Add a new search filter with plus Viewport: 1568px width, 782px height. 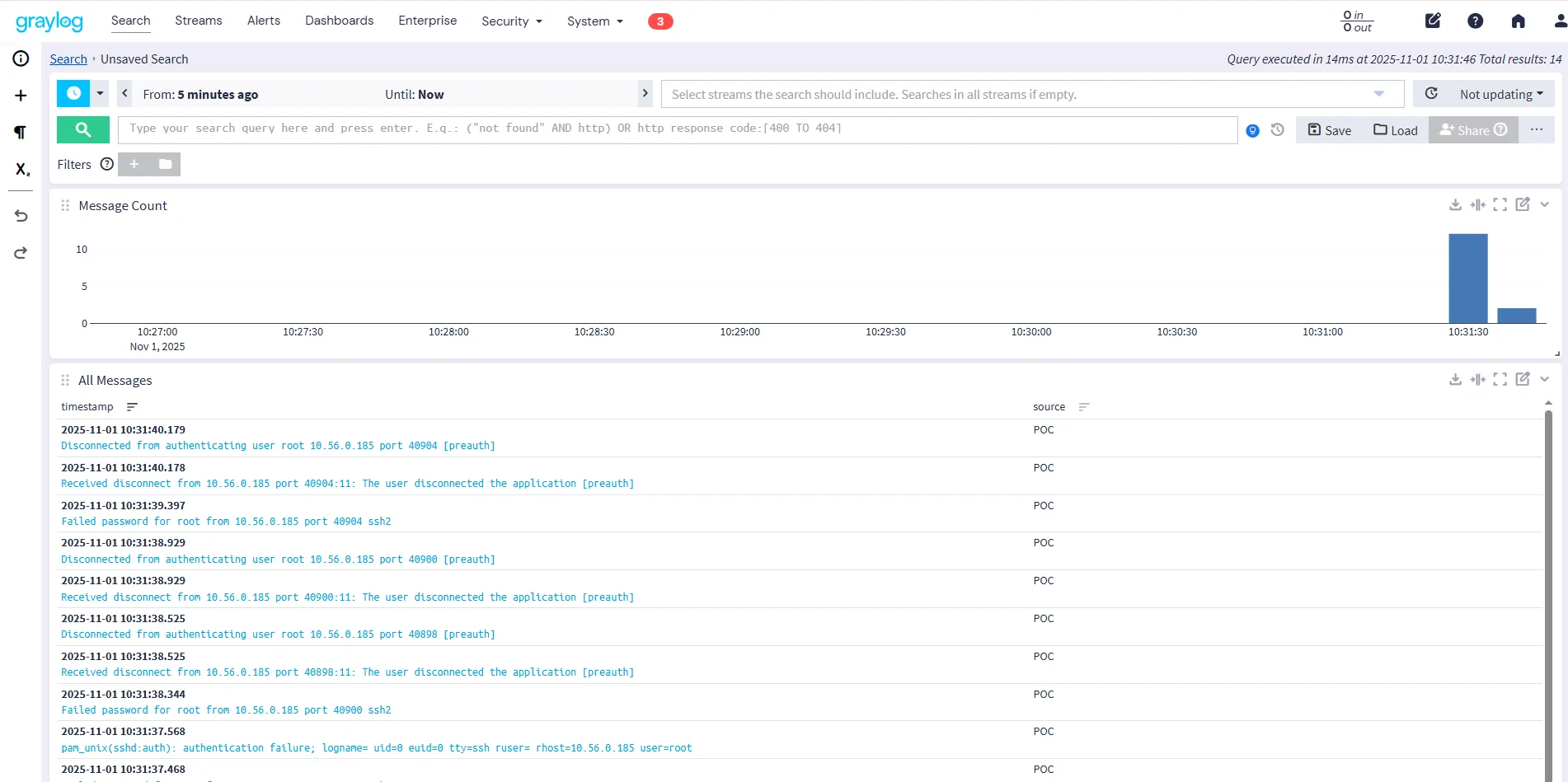[134, 164]
